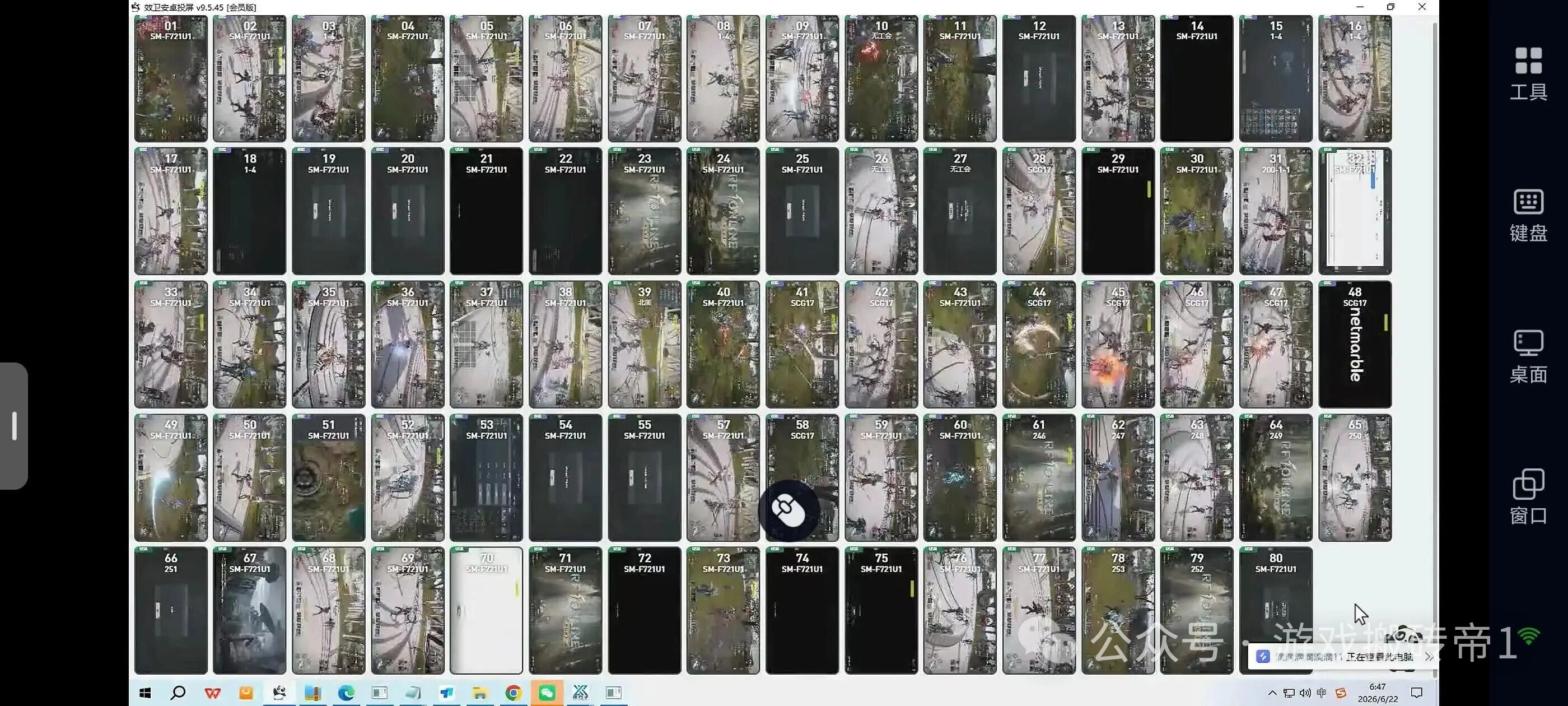Open device screen 39
Screen dimensions: 1568x706
coord(645,344)
